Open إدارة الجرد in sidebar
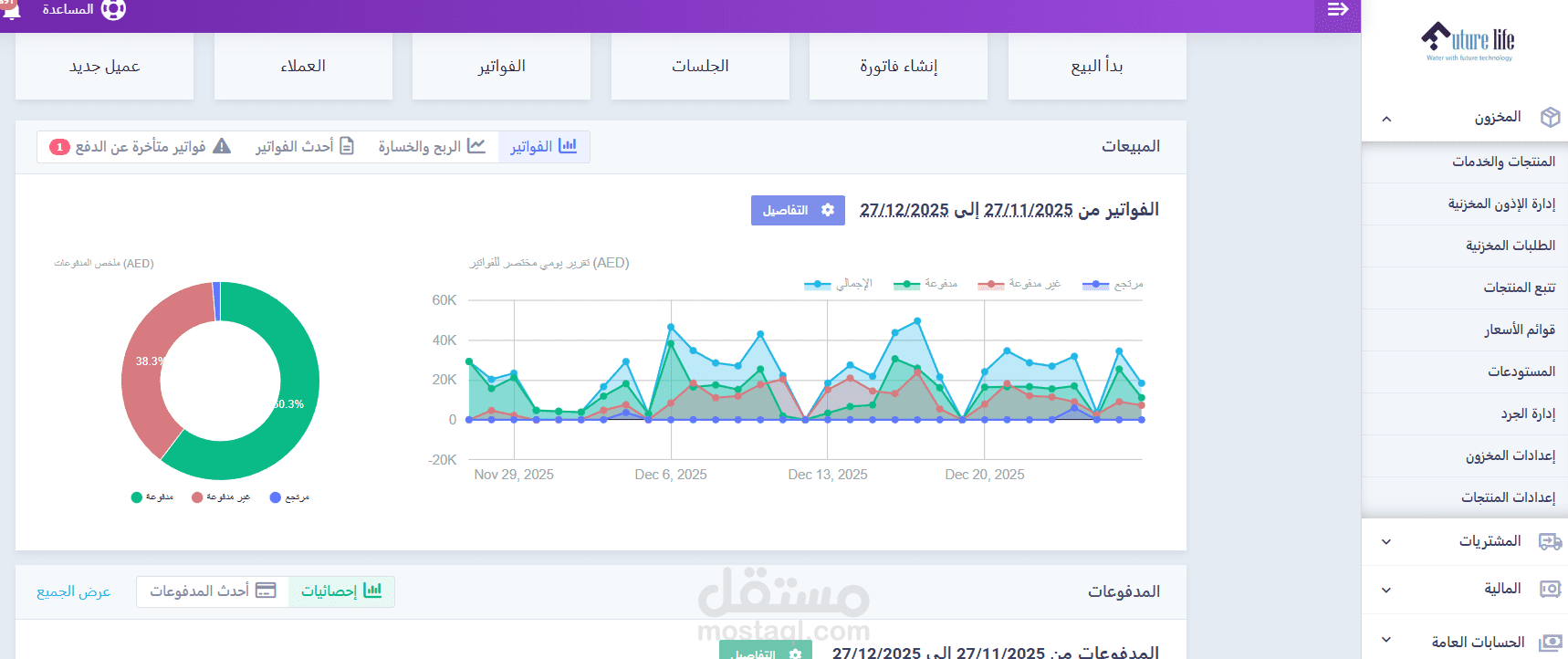This screenshot has width=1568, height=659. coord(1465,413)
